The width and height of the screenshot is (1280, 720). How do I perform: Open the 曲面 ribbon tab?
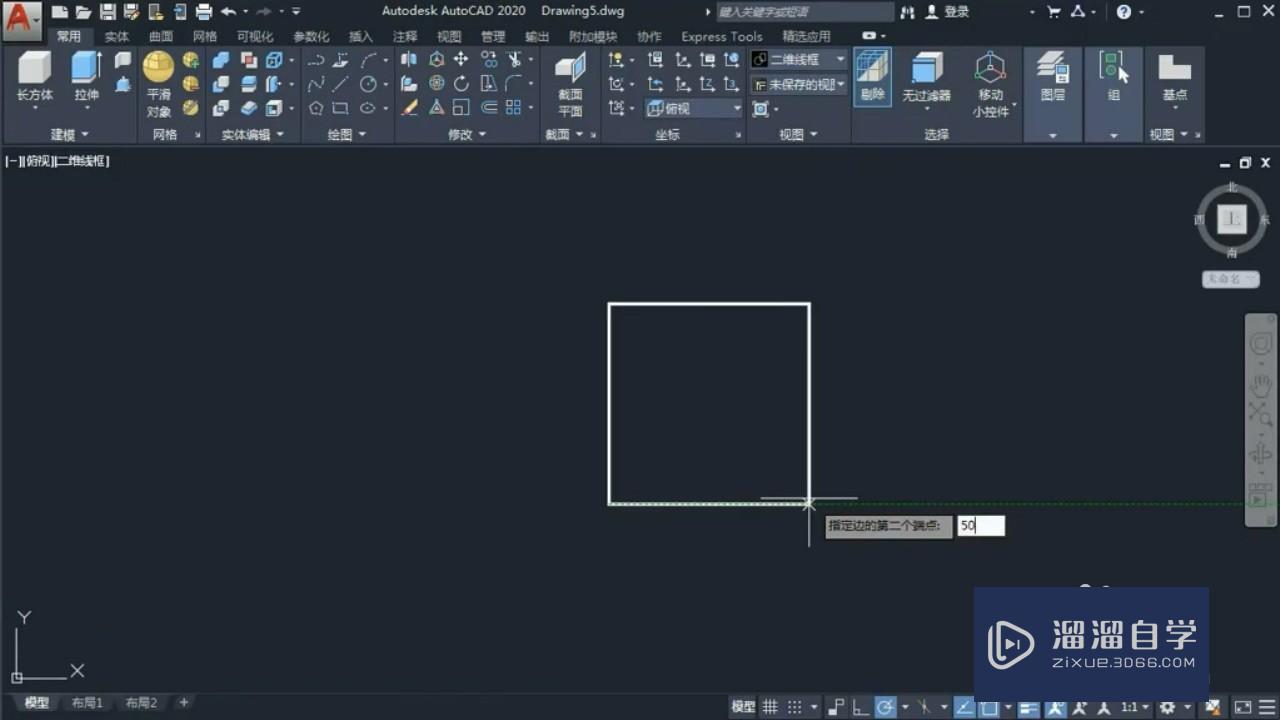click(161, 36)
